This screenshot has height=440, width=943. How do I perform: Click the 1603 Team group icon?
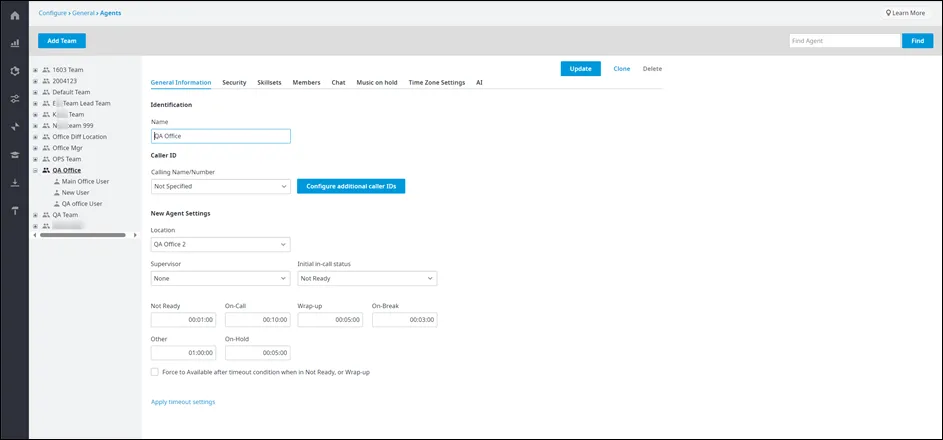click(x=46, y=70)
